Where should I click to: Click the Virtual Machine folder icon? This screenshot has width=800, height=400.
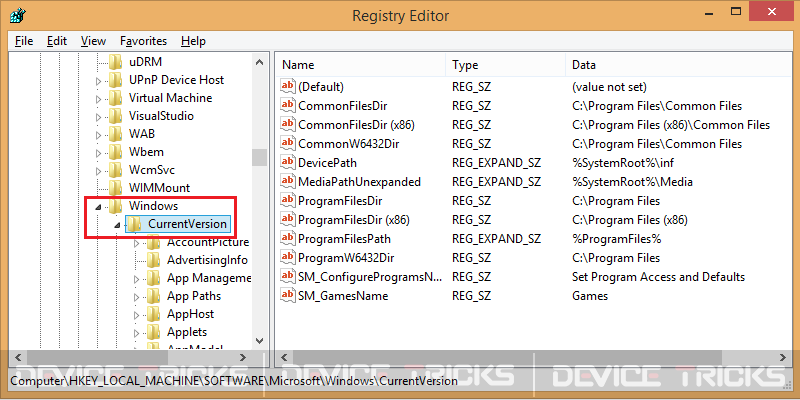point(116,97)
